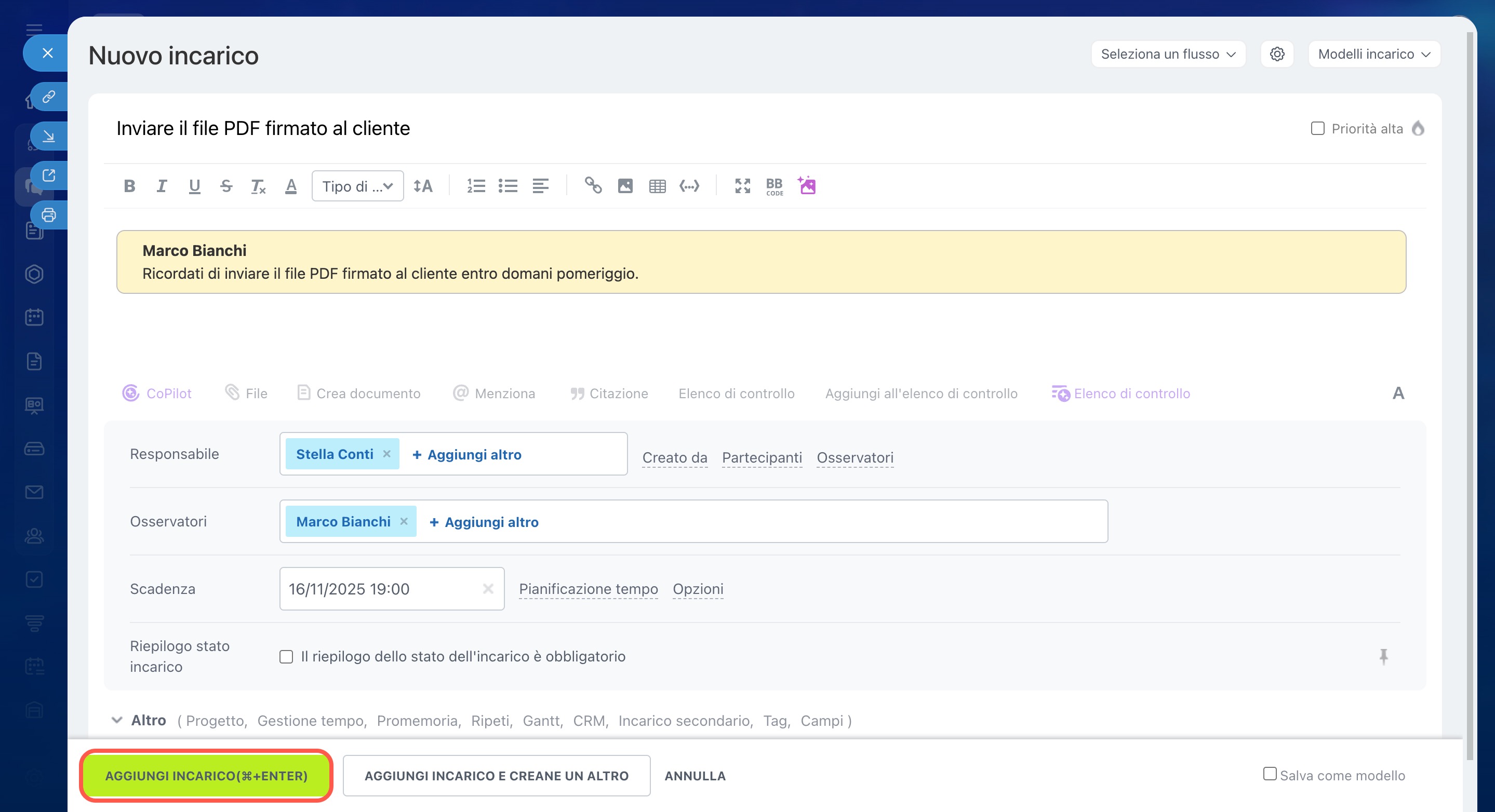
Task: Insert a table in editor
Action: coord(657,186)
